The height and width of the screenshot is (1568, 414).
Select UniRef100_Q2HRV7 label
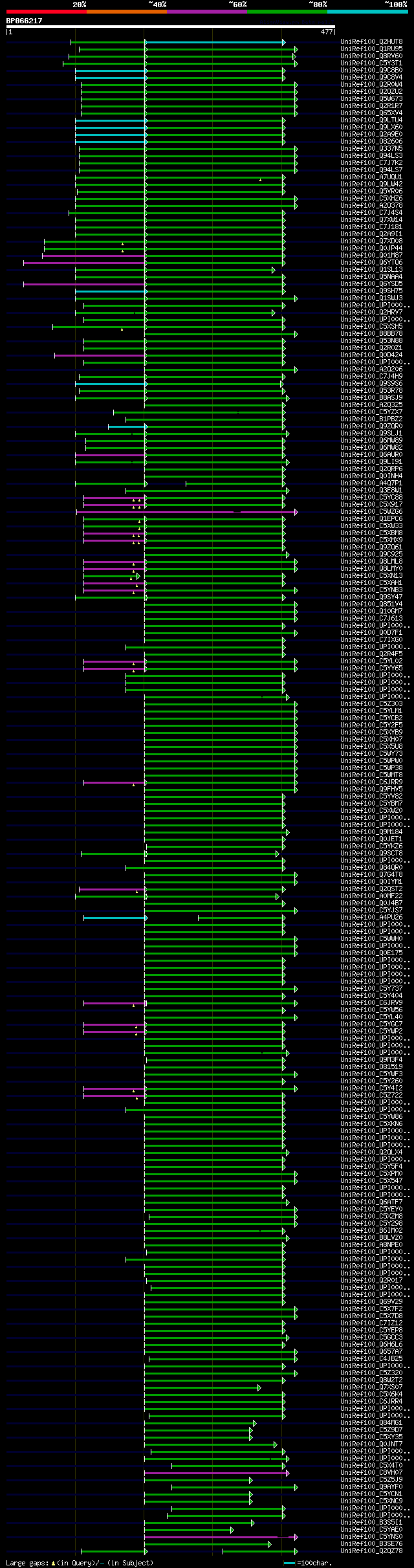(371, 313)
